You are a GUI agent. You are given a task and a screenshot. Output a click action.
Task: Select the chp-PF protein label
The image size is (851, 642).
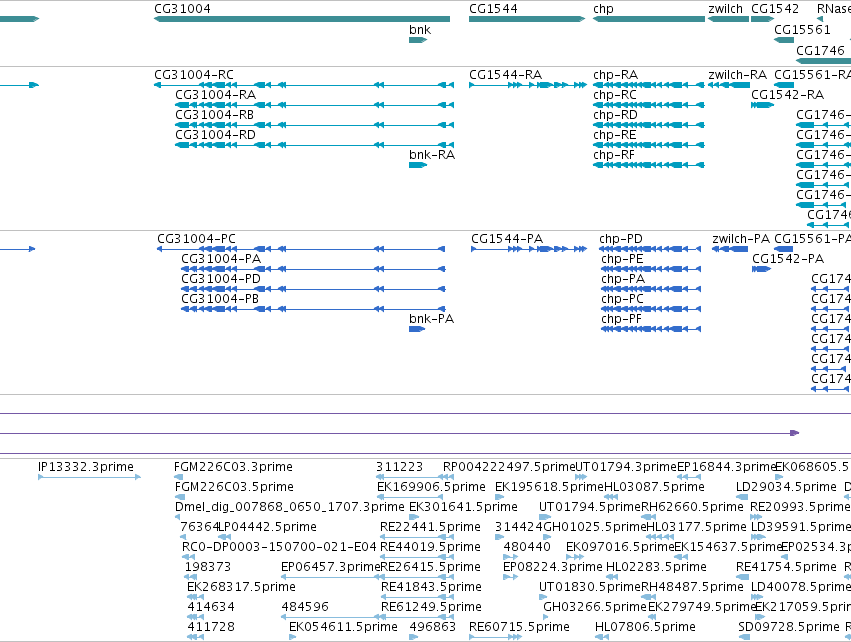coord(621,319)
